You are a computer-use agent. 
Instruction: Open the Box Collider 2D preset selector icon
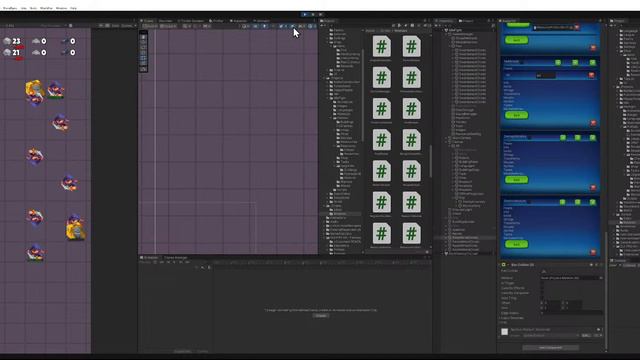(596, 265)
